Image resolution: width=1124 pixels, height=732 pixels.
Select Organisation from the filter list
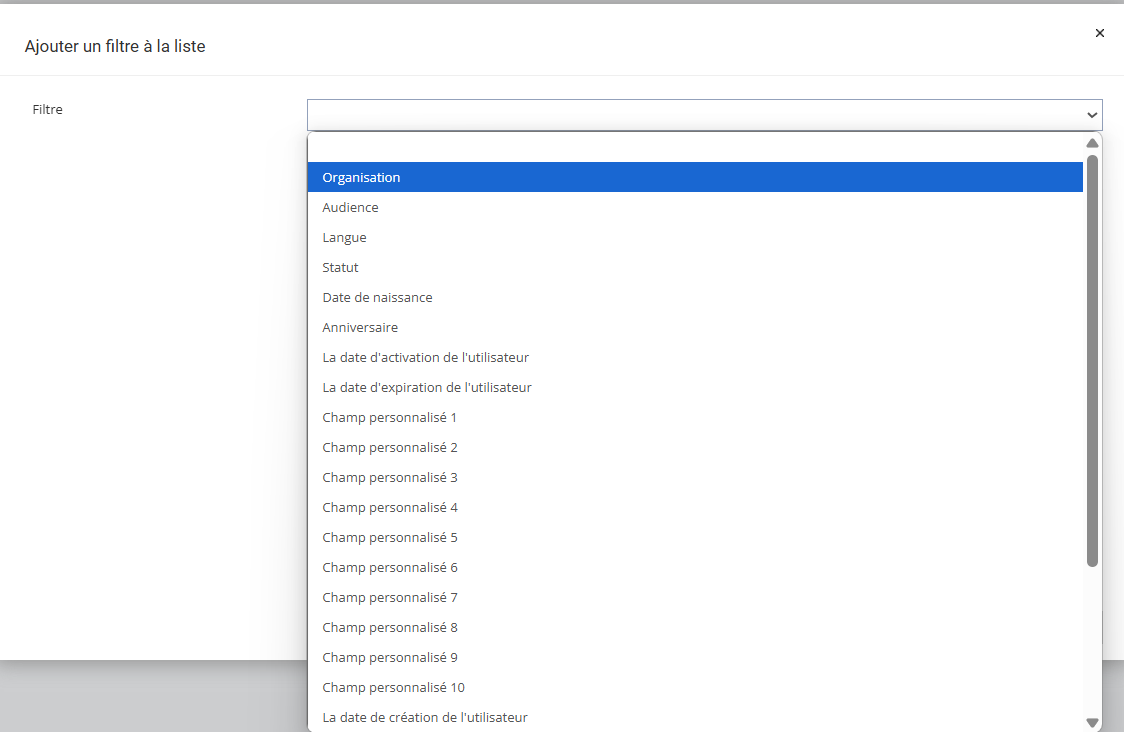[361, 177]
